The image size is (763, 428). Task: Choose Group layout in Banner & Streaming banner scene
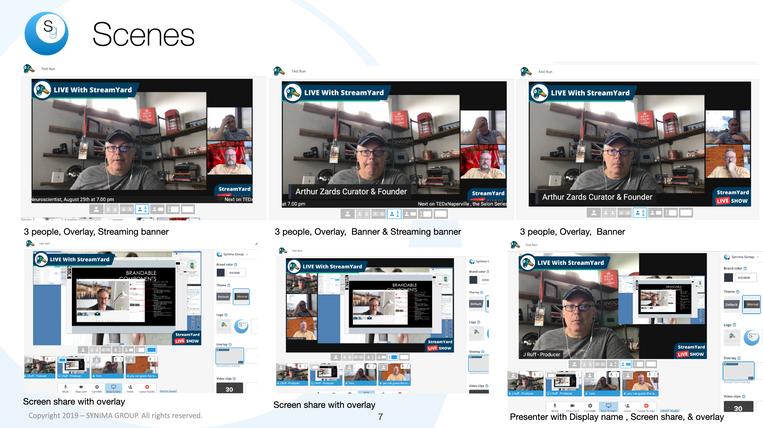(379, 214)
